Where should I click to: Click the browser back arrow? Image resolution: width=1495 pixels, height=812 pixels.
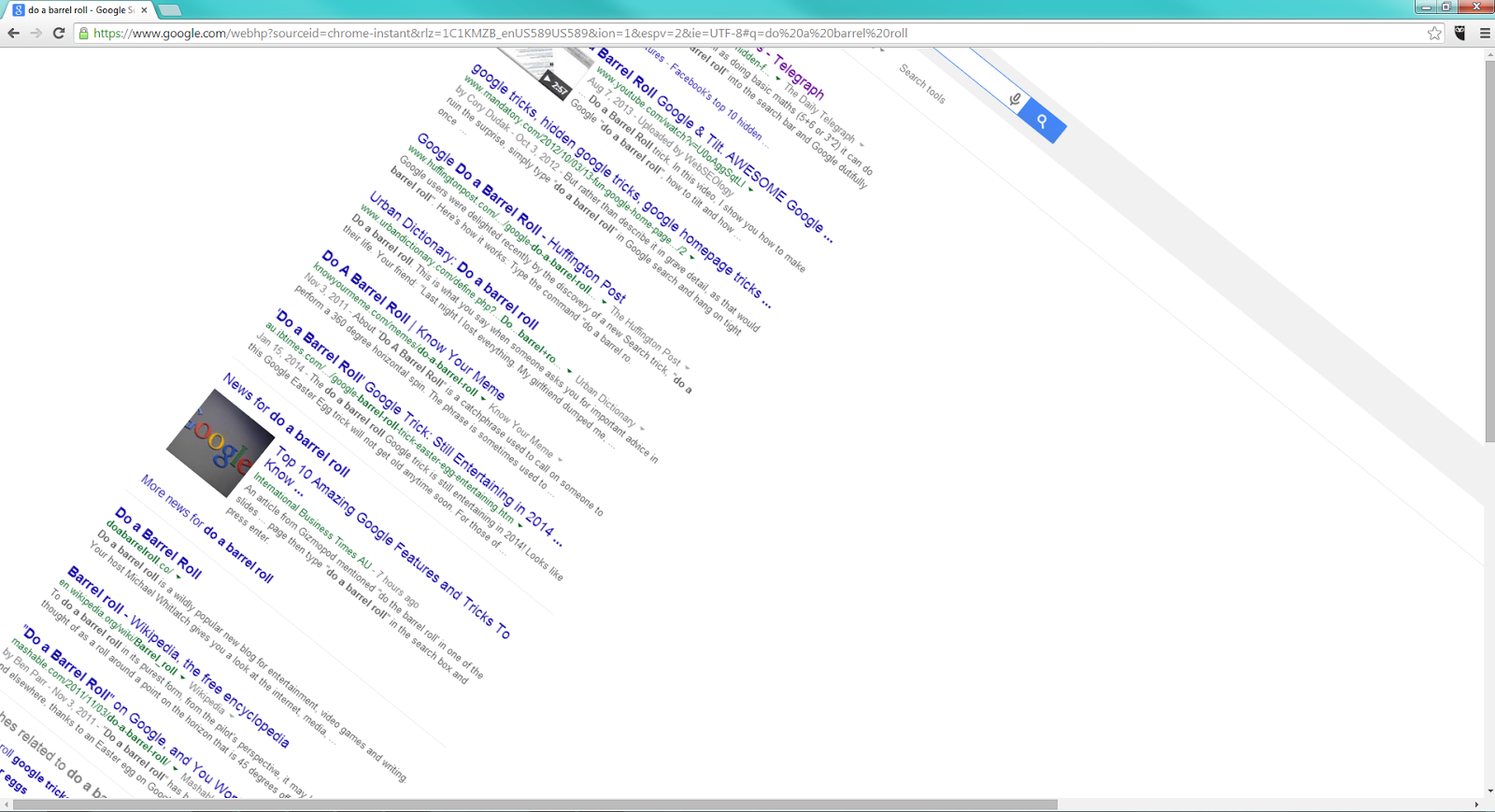coord(13,33)
